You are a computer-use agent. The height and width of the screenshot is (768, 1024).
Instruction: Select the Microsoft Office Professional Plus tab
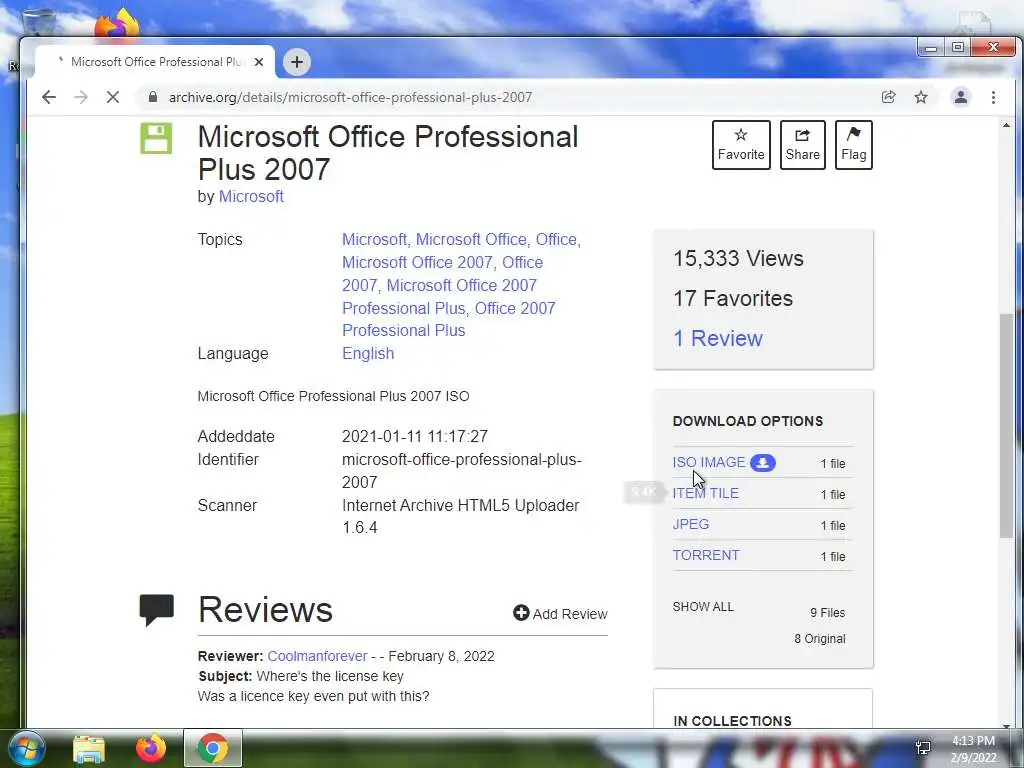155,62
